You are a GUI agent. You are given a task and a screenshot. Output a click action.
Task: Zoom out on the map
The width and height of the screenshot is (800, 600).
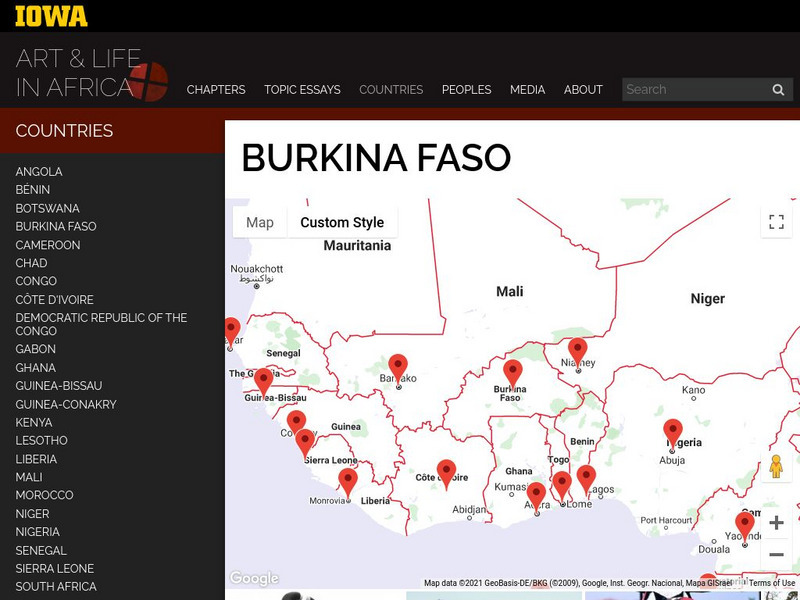[776, 555]
